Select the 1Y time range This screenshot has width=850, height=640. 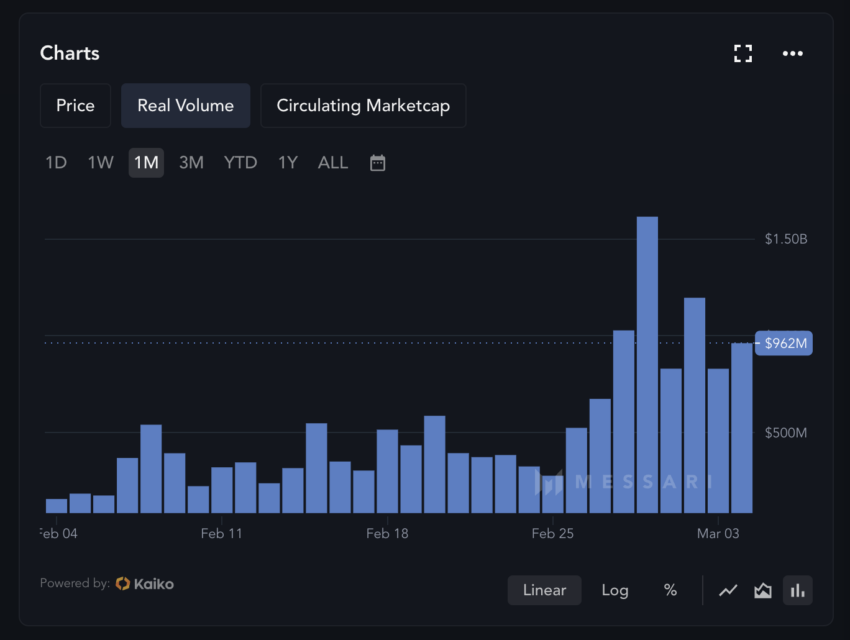click(288, 162)
